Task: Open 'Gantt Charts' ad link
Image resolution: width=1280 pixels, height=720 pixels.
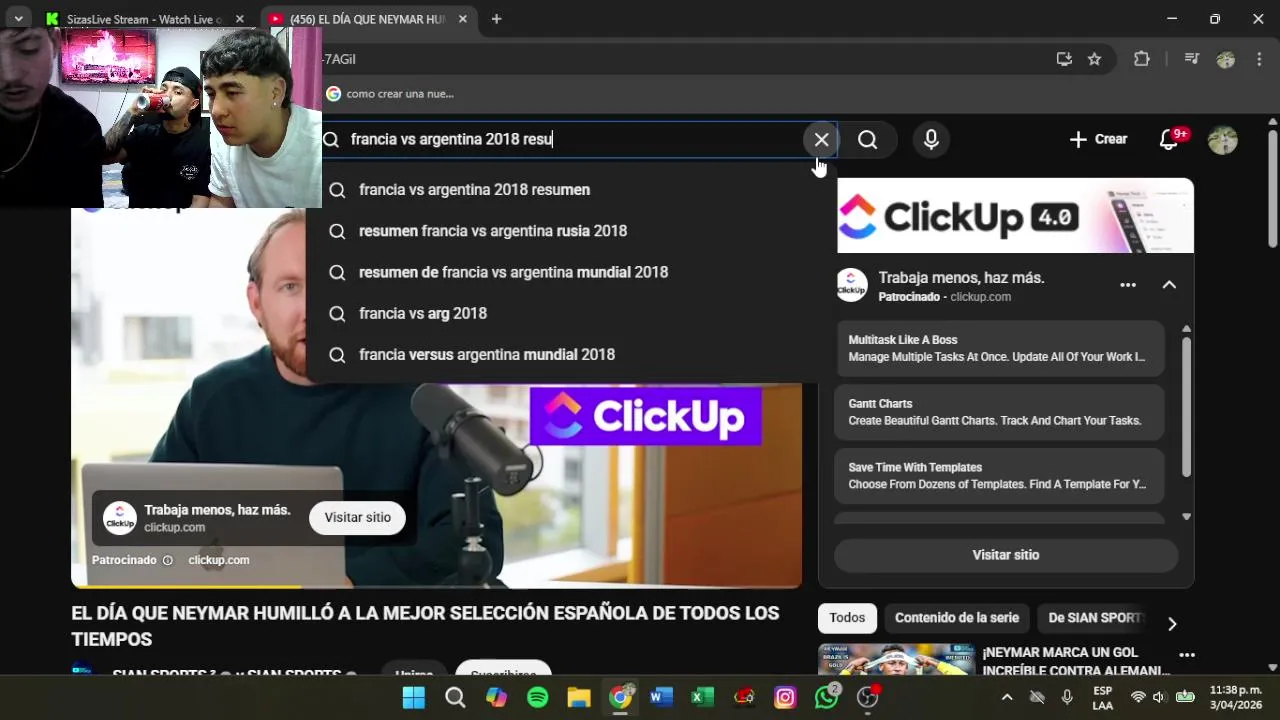Action: click(x=999, y=412)
